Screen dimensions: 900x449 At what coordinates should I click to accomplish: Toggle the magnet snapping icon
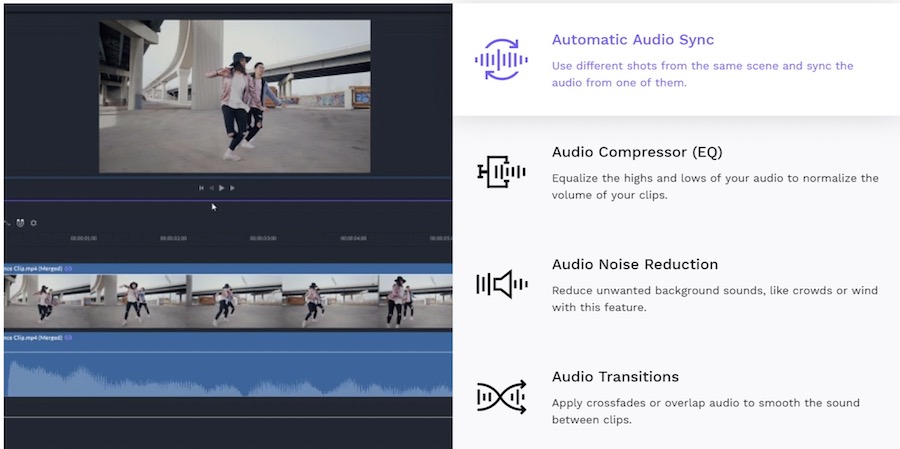21,223
